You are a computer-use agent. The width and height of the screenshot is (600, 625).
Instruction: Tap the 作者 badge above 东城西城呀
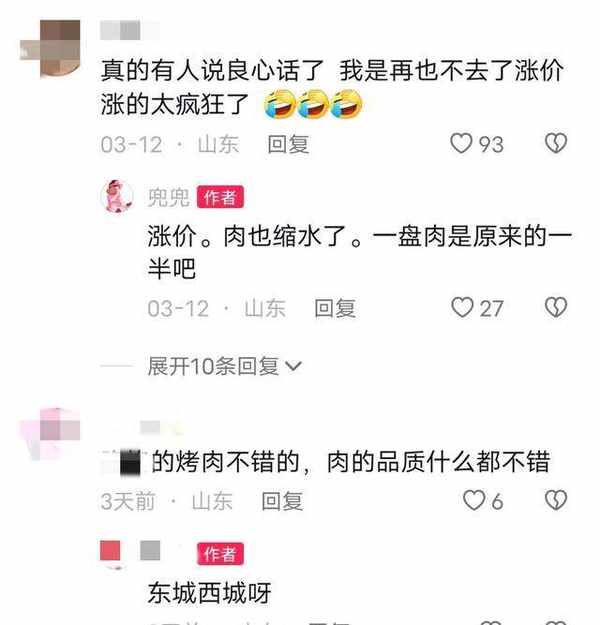[x=220, y=554]
